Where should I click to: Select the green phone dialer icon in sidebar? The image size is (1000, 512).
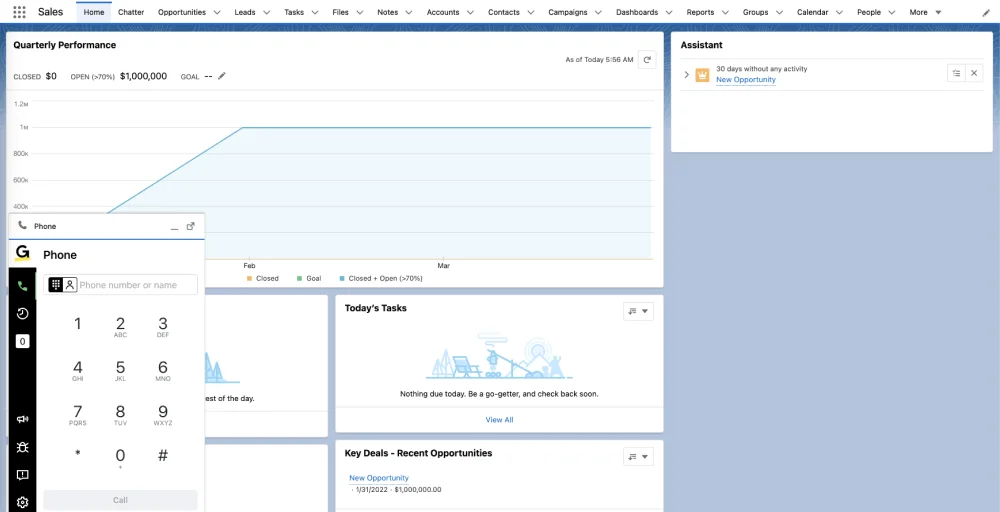click(22, 286)
